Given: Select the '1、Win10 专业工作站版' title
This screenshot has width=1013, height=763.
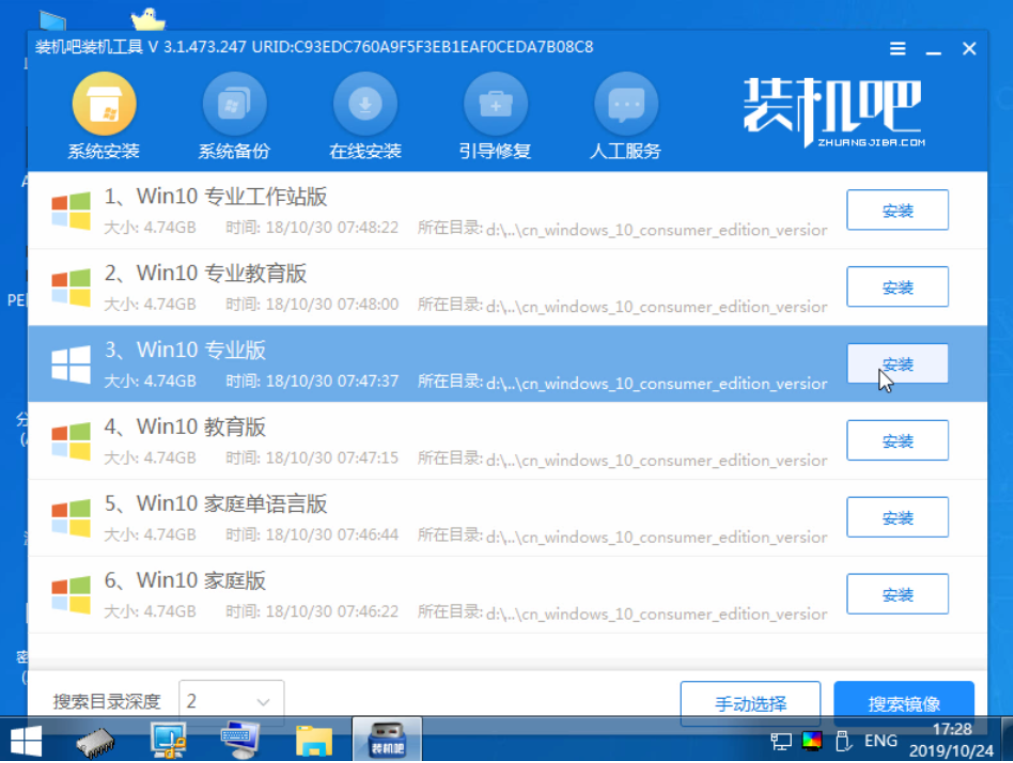Looking at the screenshot, I should pyautogui.click(x=216, y=196).
